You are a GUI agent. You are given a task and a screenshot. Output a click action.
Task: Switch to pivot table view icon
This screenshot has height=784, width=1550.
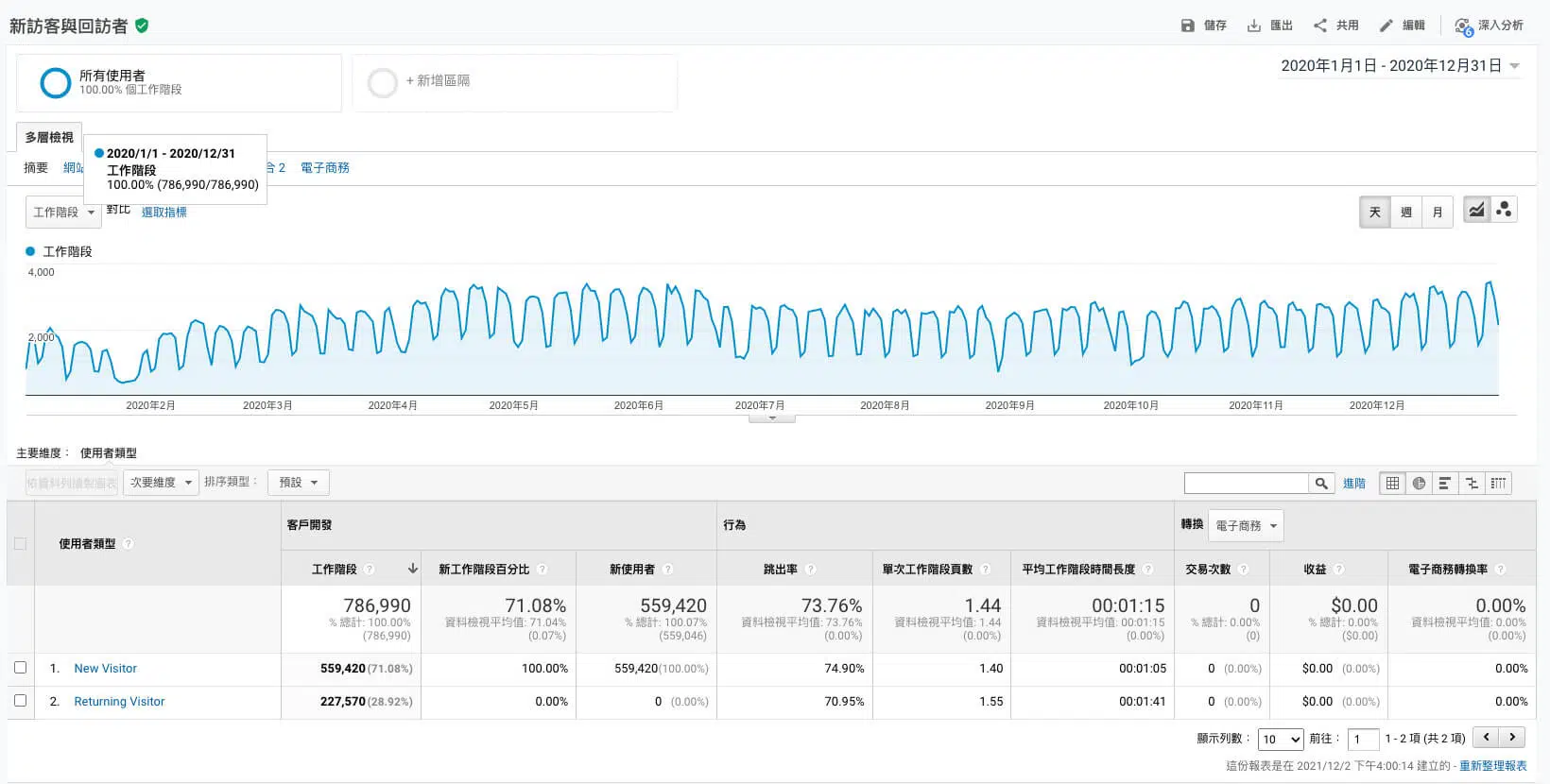pos(1498,484)
